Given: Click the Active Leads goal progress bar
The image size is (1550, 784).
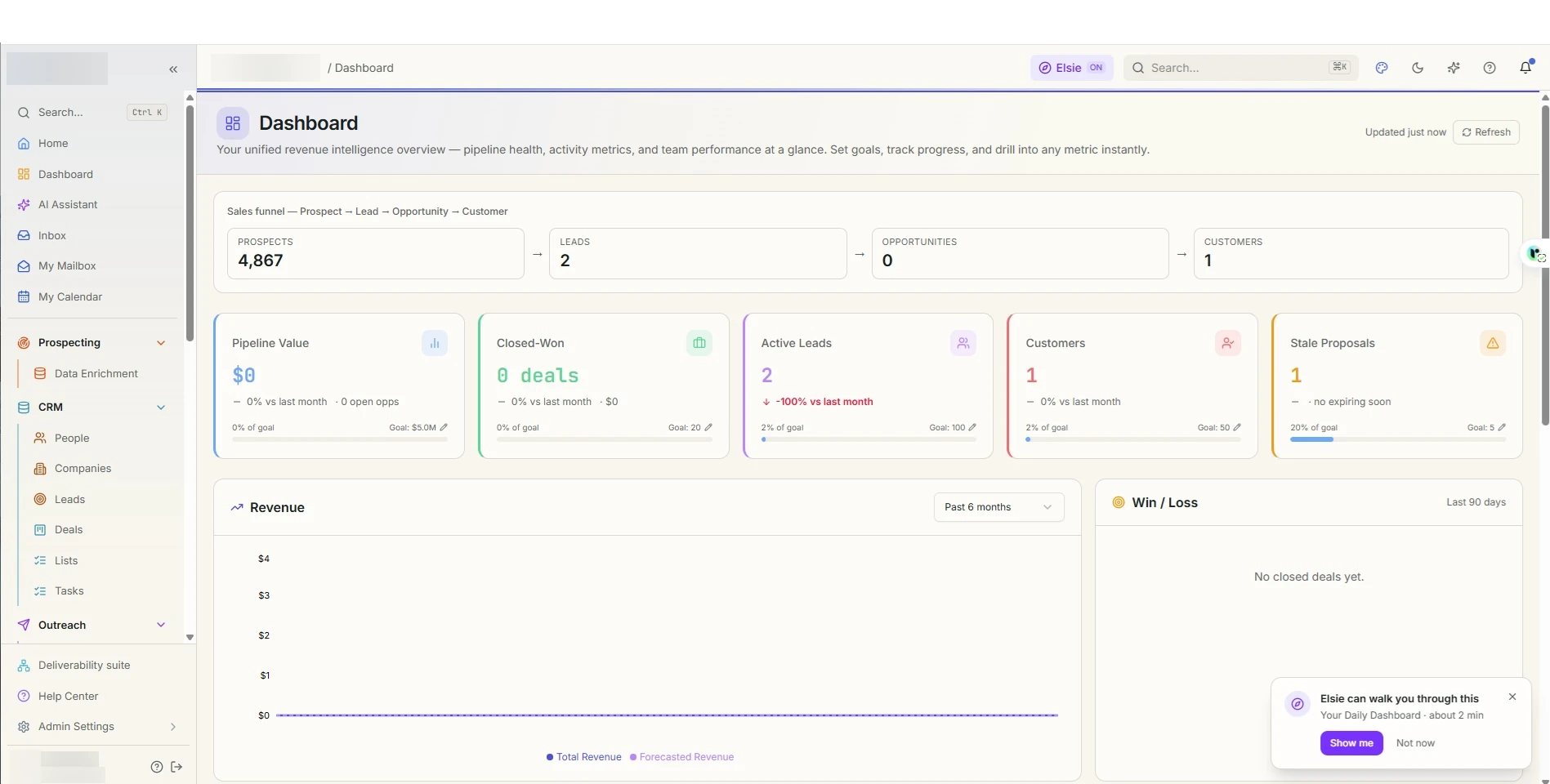Looking at the screenshot, I should (869, 439).
